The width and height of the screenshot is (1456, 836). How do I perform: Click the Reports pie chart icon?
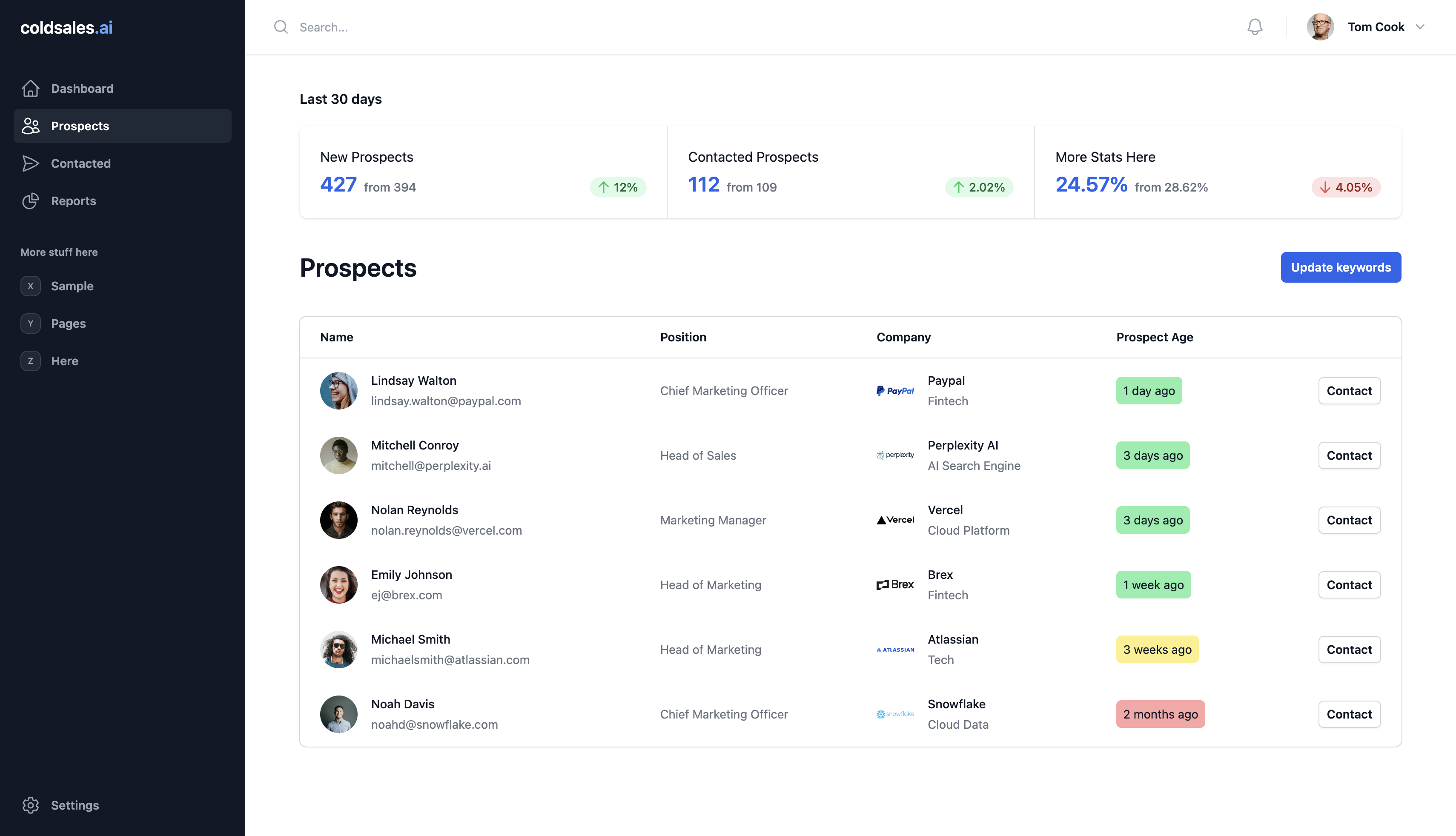point(30,201)
